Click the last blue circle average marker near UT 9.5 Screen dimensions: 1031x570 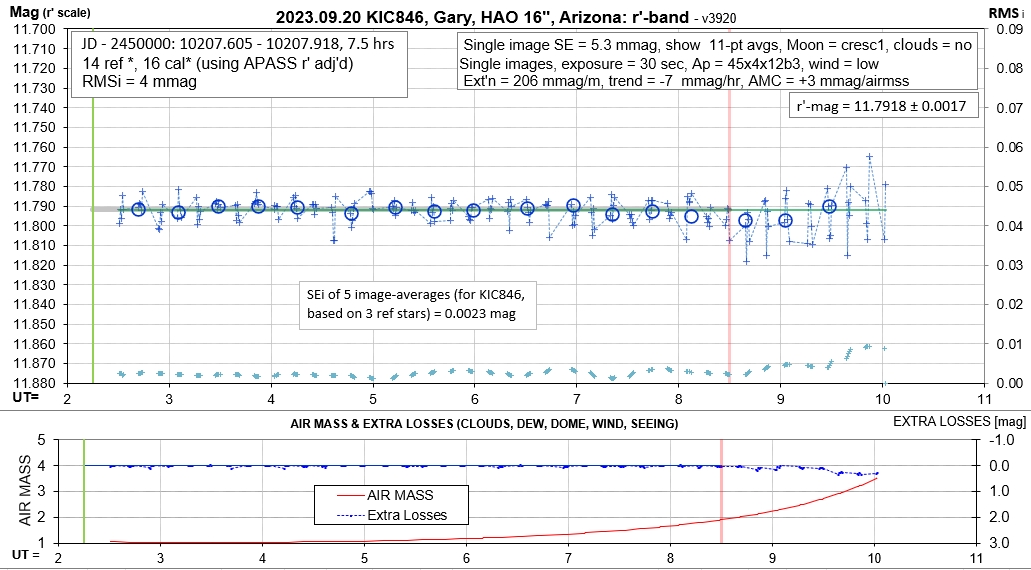coord(830,206)
